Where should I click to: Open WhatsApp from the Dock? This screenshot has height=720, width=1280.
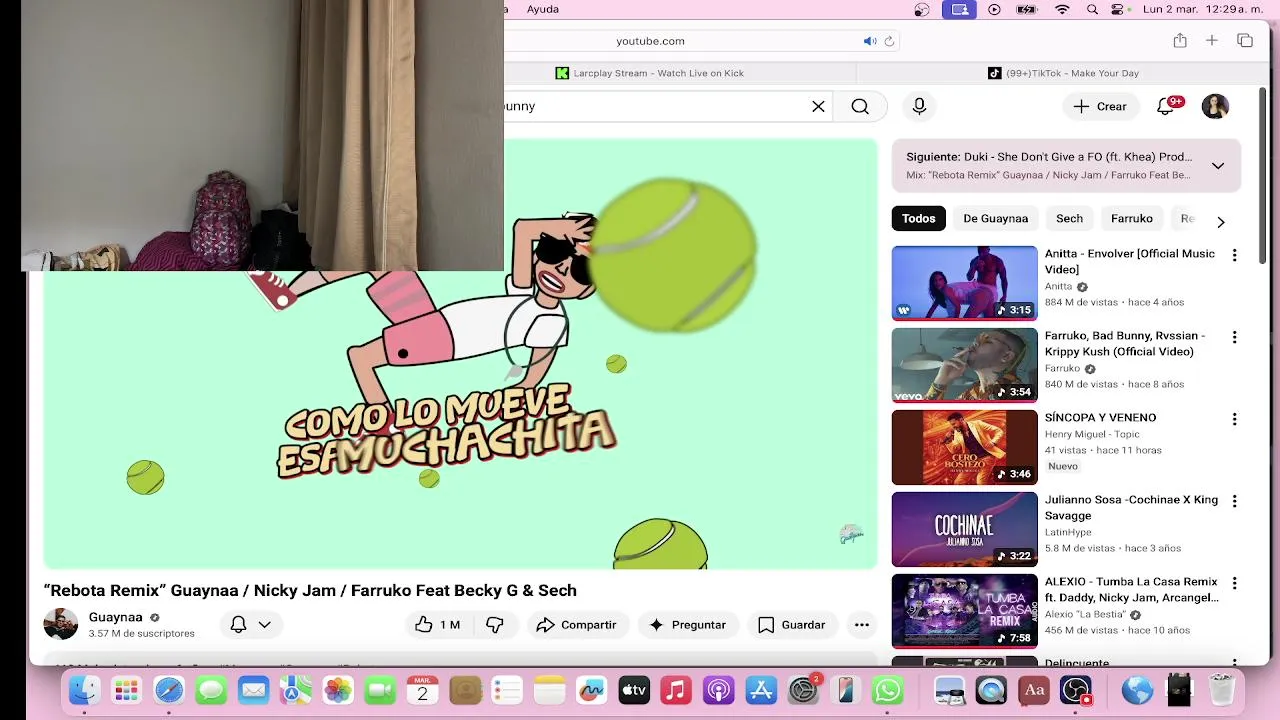click(887, 690)
